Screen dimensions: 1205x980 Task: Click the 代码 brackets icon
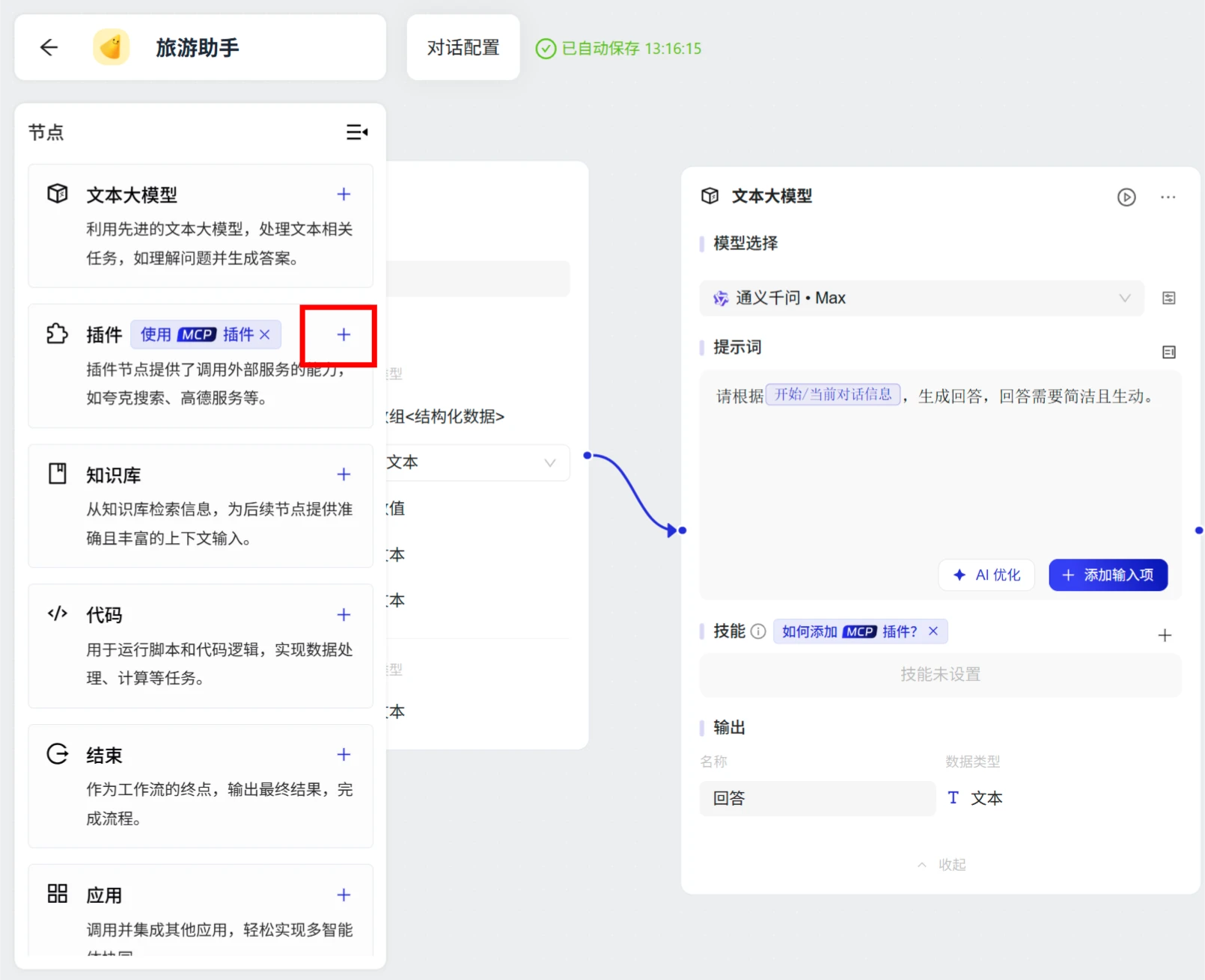(58, 614)
